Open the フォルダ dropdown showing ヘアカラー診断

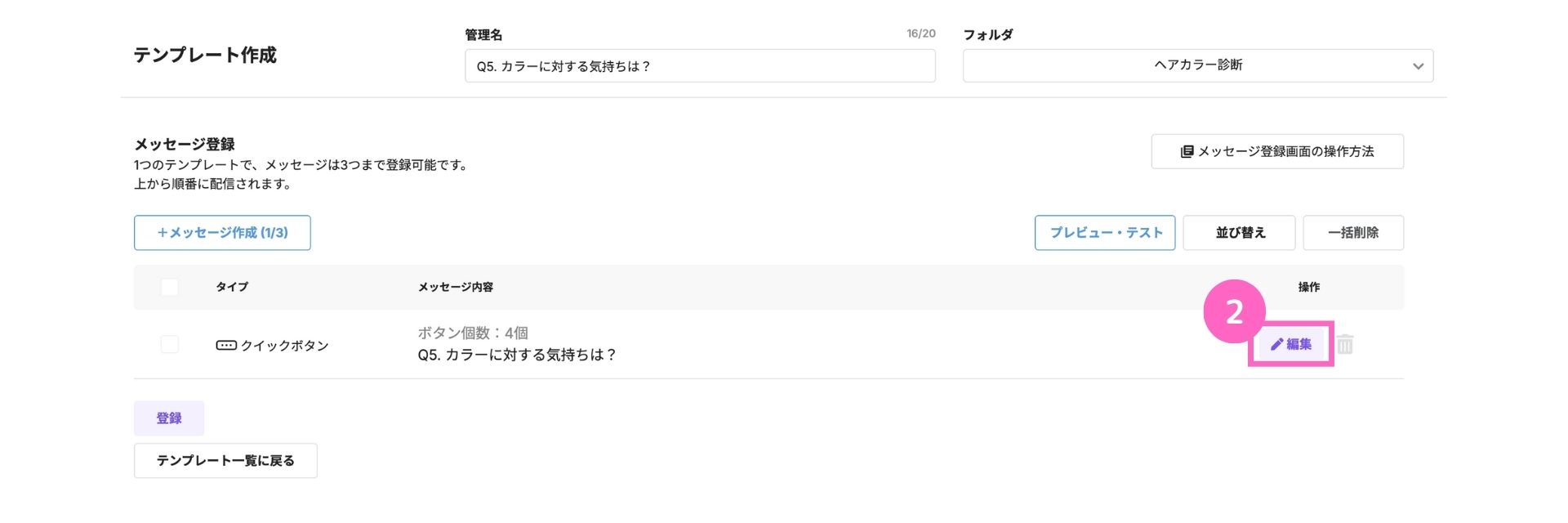[x=1198, y=65]
